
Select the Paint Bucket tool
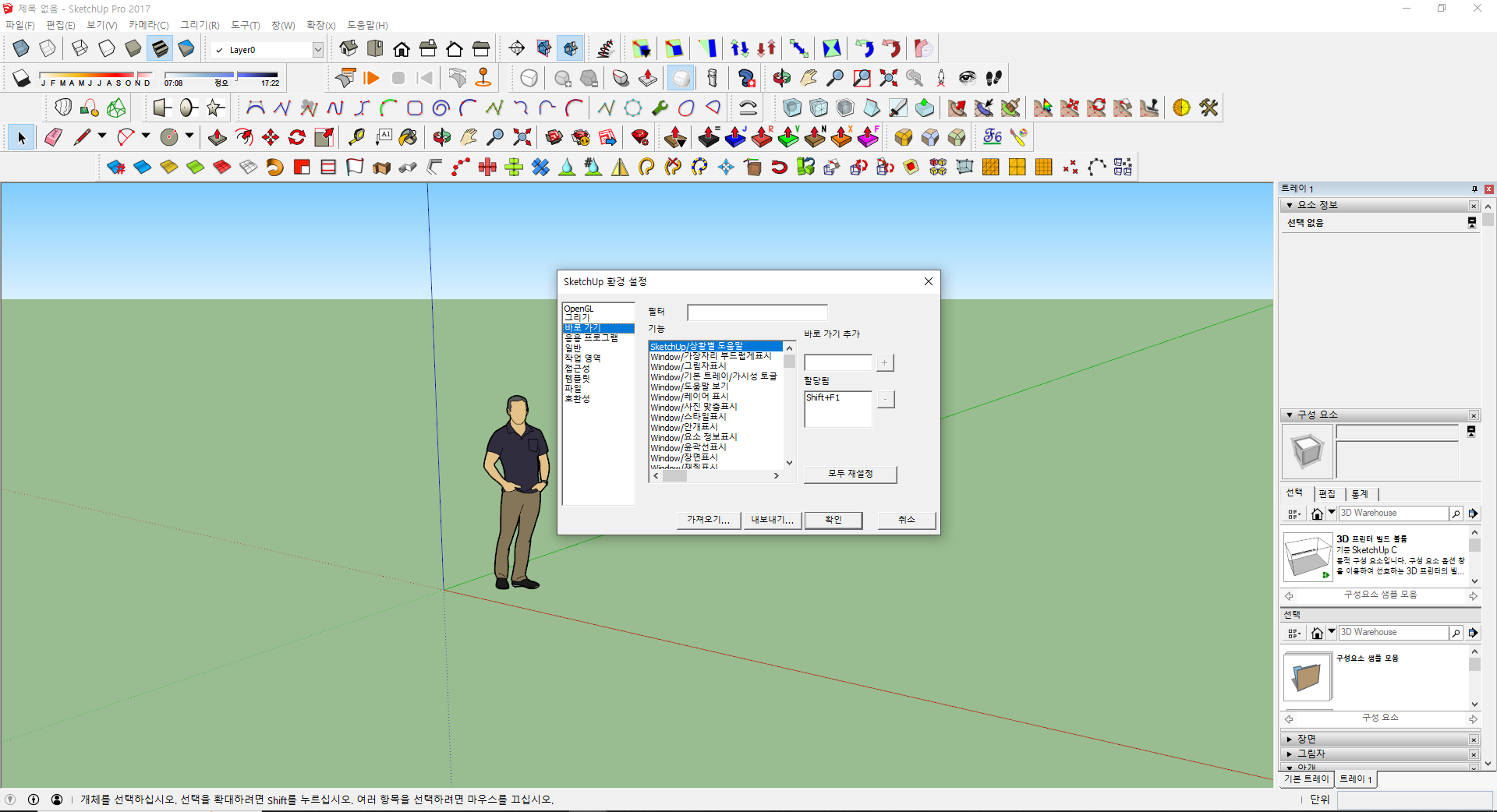408,138
